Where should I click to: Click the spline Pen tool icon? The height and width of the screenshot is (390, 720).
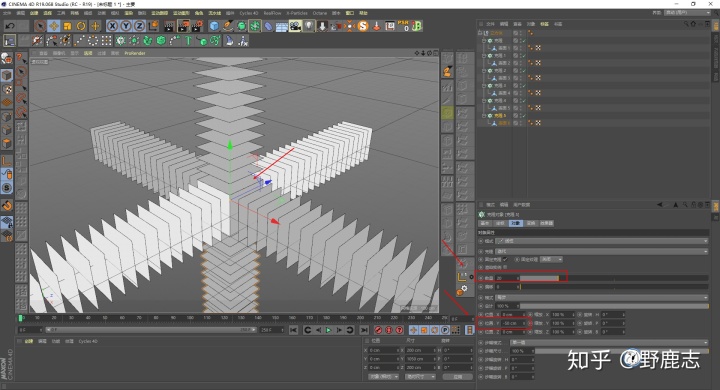228,26
